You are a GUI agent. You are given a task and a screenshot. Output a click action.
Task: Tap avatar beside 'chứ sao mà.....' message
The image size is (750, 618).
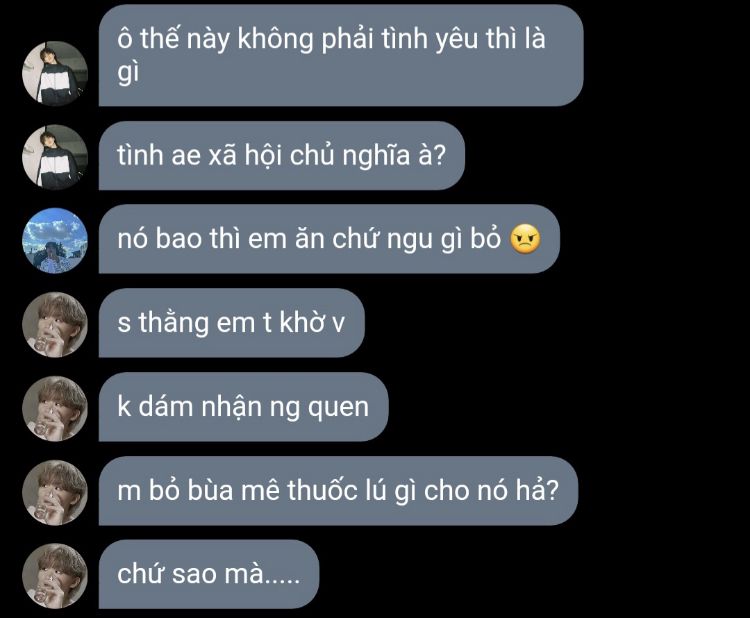pyautogui.click(x=55, y=576)
